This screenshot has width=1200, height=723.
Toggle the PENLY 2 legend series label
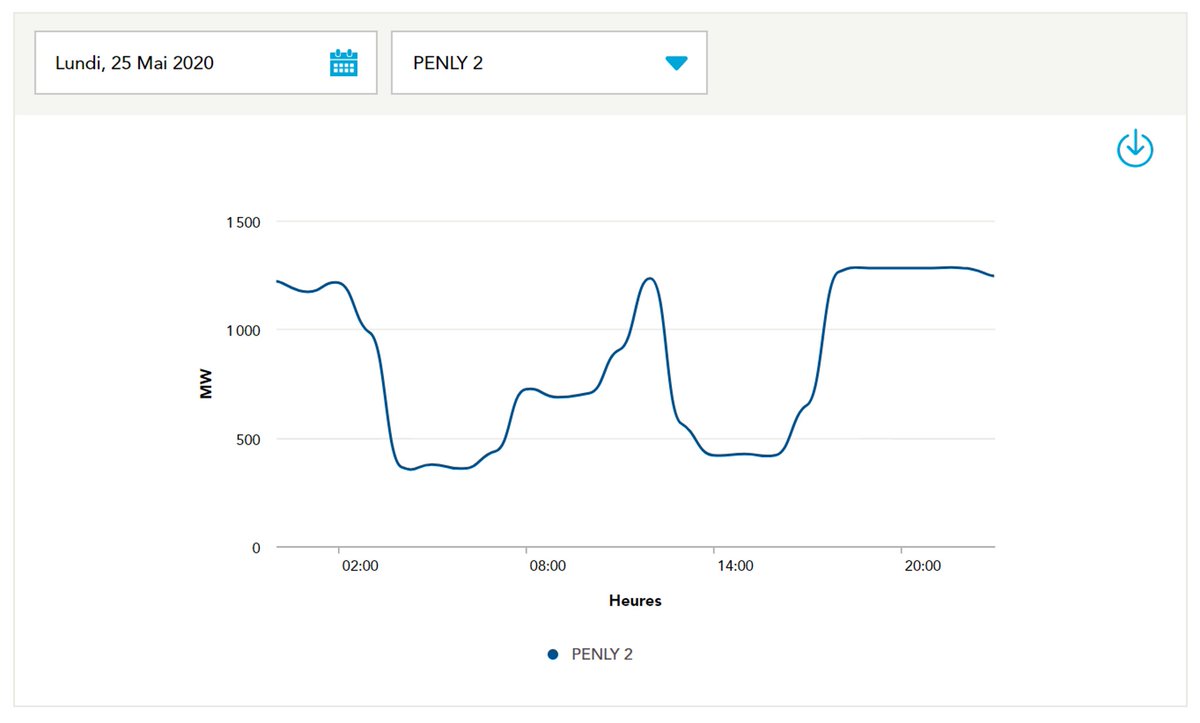[602, 655]
